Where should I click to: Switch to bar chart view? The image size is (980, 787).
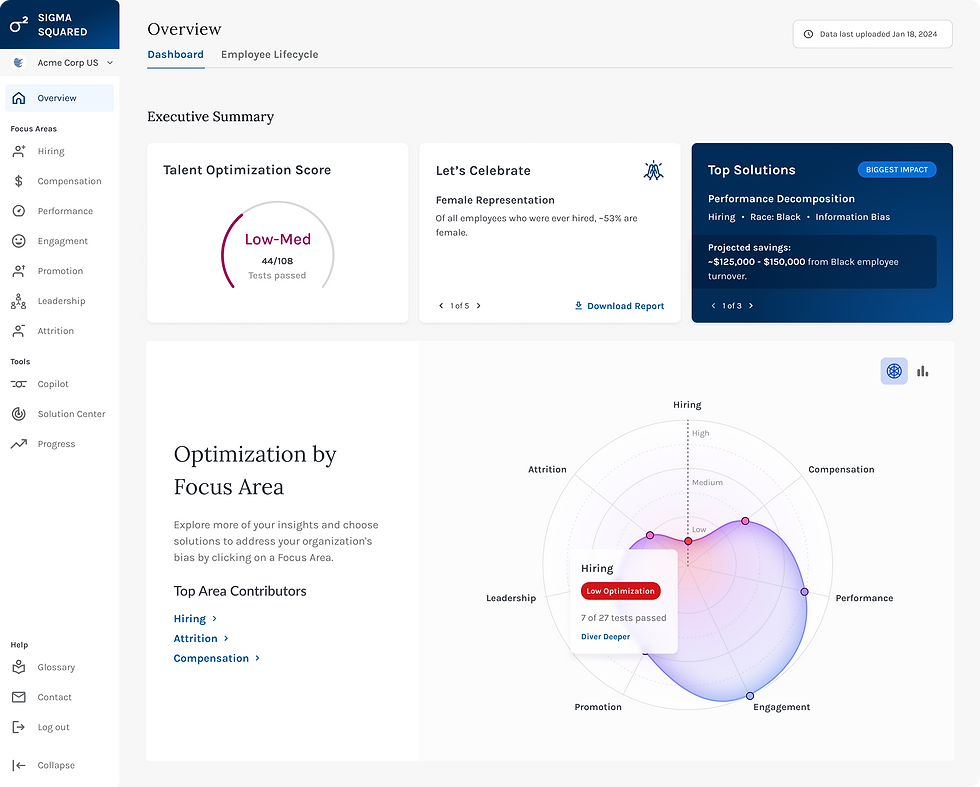click(922, 370)
